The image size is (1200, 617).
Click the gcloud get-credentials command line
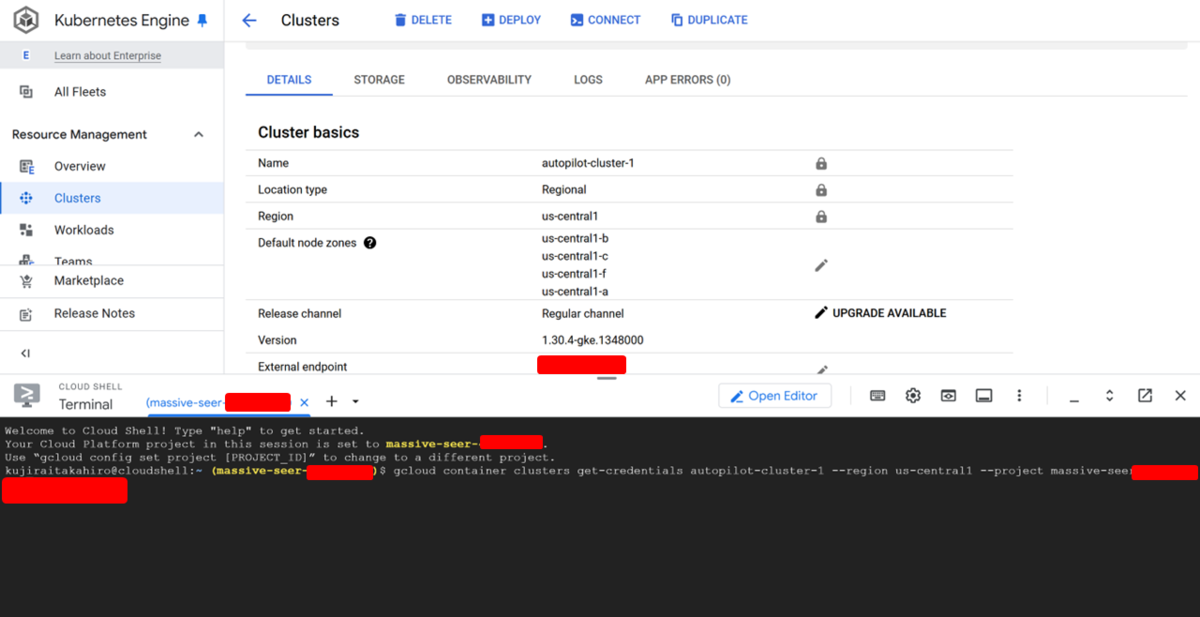[x=760, y=470]
